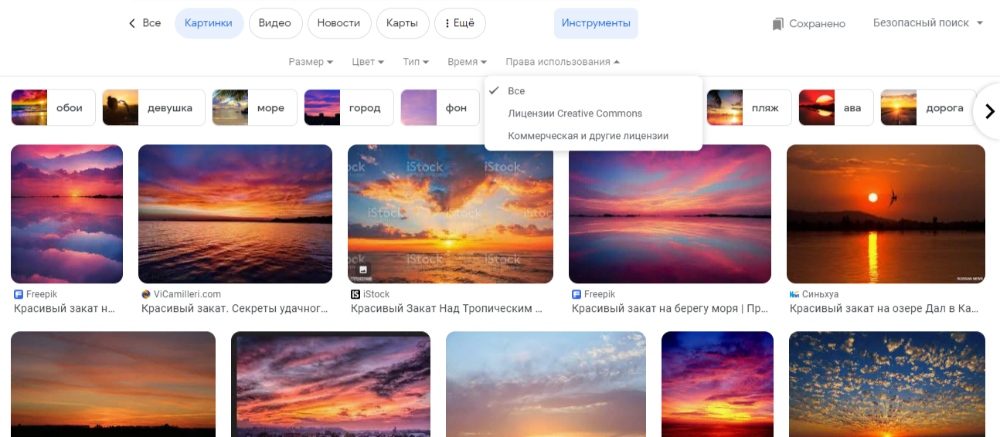Expand the Тип filter

(416, 62)
